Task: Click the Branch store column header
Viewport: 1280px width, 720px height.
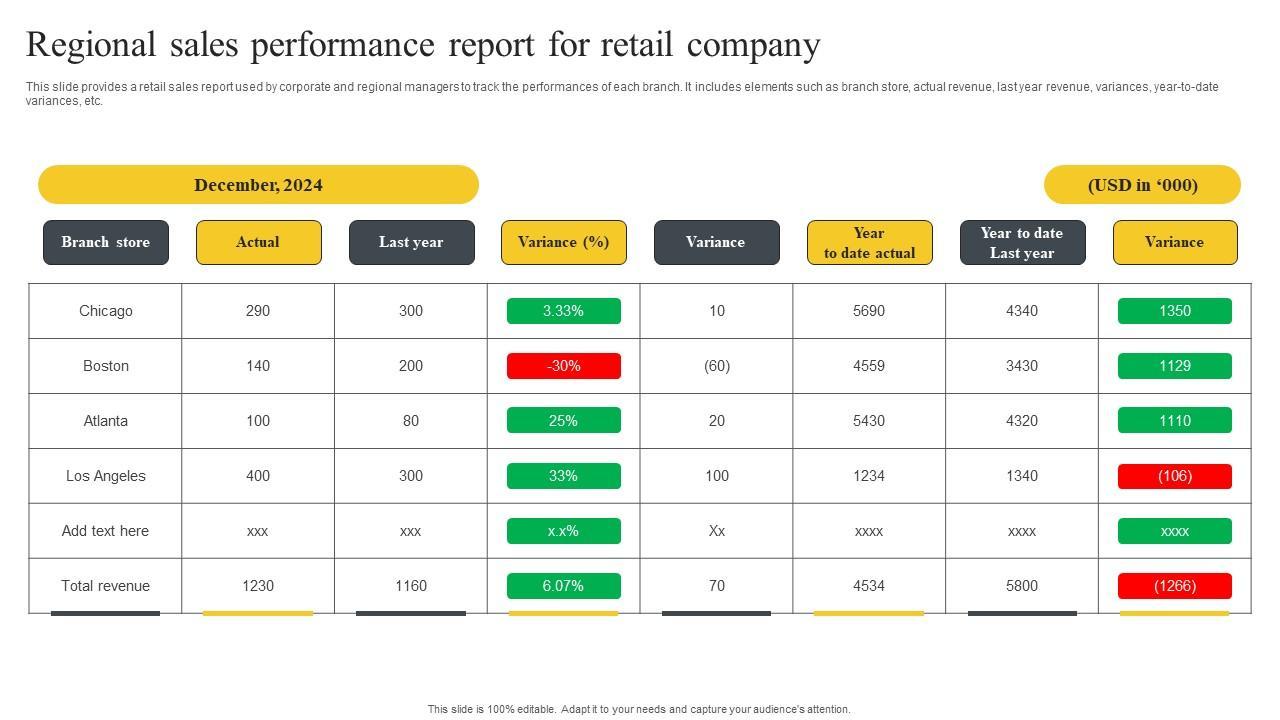Action: (106, 242)
